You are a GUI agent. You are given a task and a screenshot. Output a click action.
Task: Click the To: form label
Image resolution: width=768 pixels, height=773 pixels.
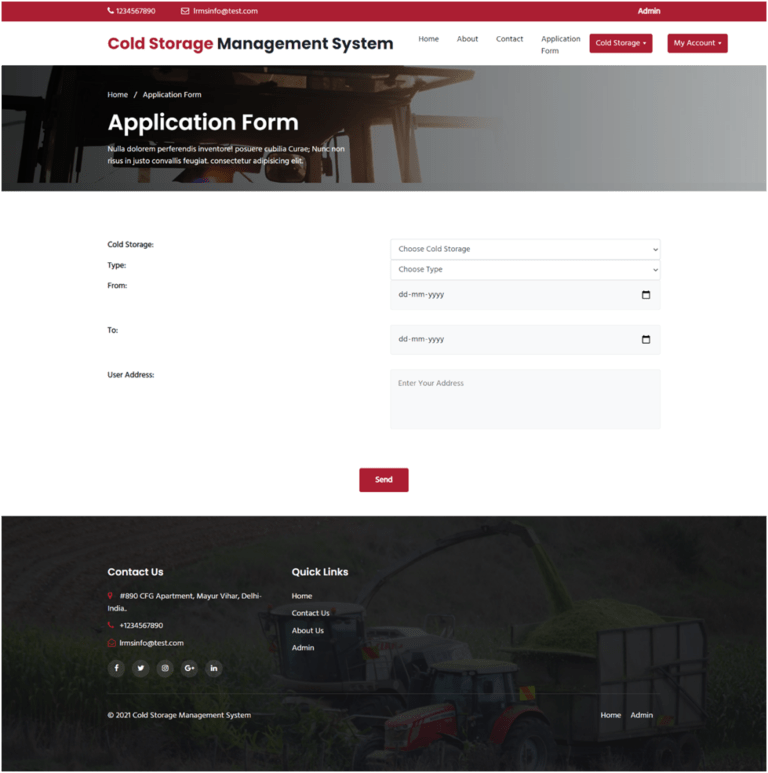coord(112,330)
